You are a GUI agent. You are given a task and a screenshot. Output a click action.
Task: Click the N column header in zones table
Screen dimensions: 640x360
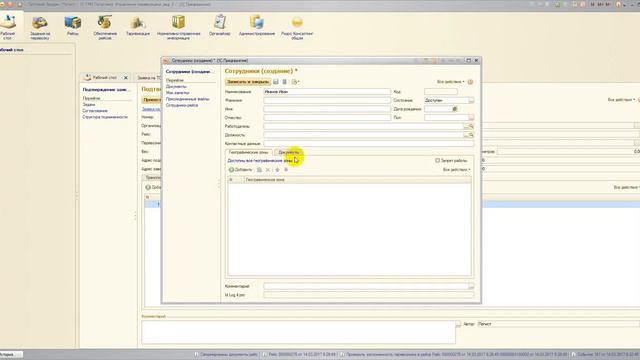click(x=236, y=180)
